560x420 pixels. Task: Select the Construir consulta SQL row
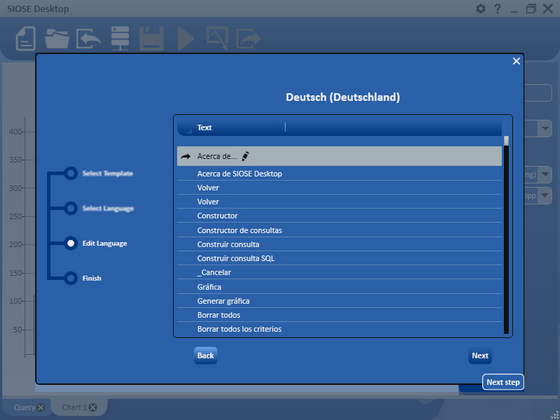339,258
